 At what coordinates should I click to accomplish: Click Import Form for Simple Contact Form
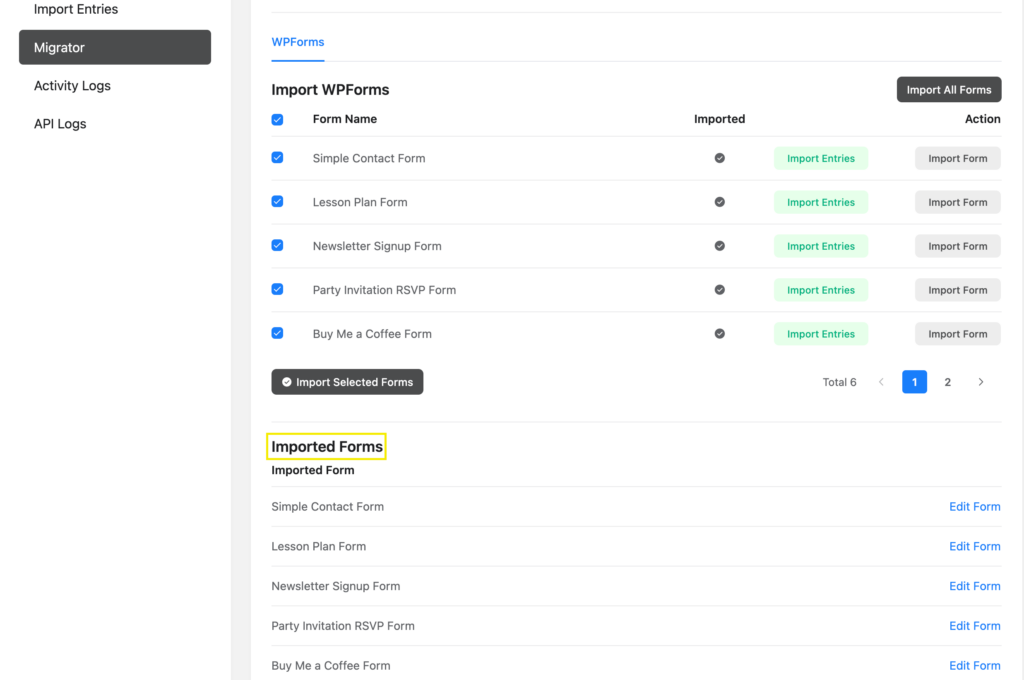pos(957,158)
